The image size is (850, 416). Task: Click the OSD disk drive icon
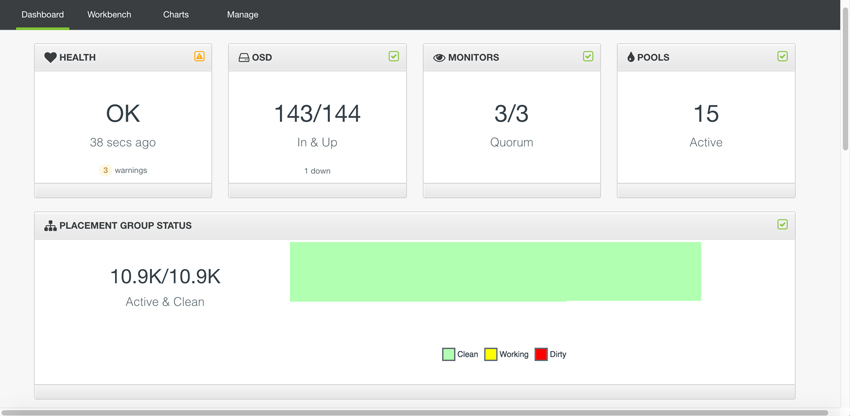pos(244,57)
